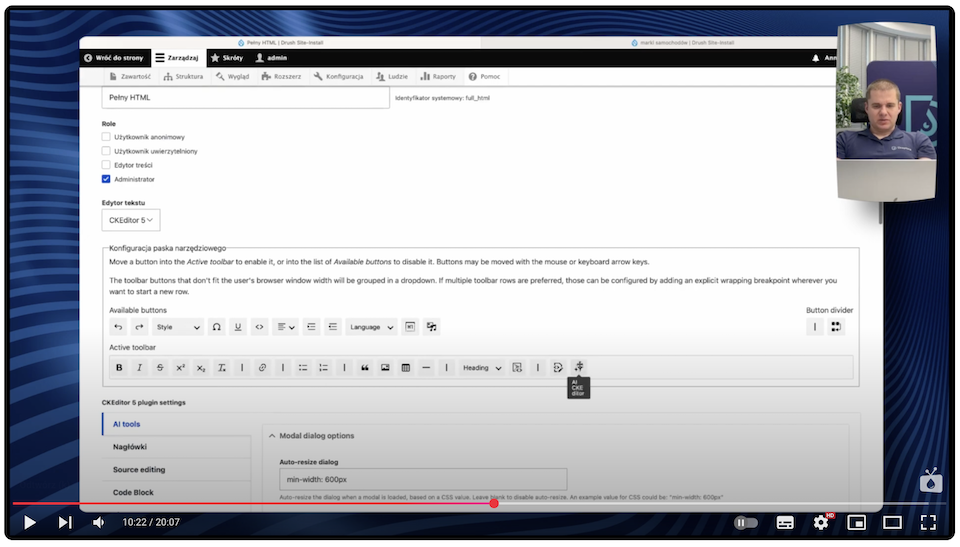
Task: Open the Style dropdown button
Action: [x=178, y=327]
